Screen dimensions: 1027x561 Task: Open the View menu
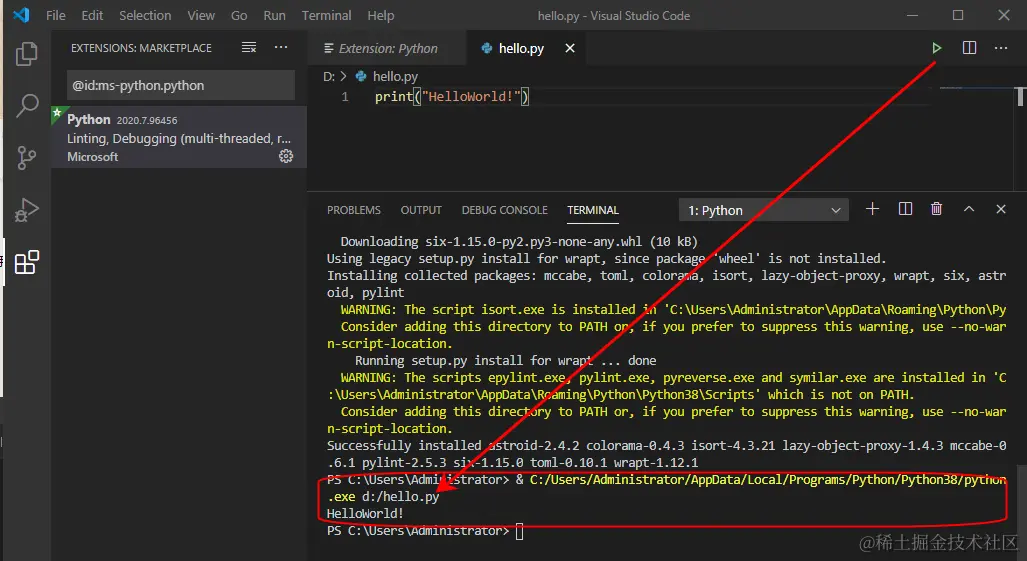tap(201, 15)
